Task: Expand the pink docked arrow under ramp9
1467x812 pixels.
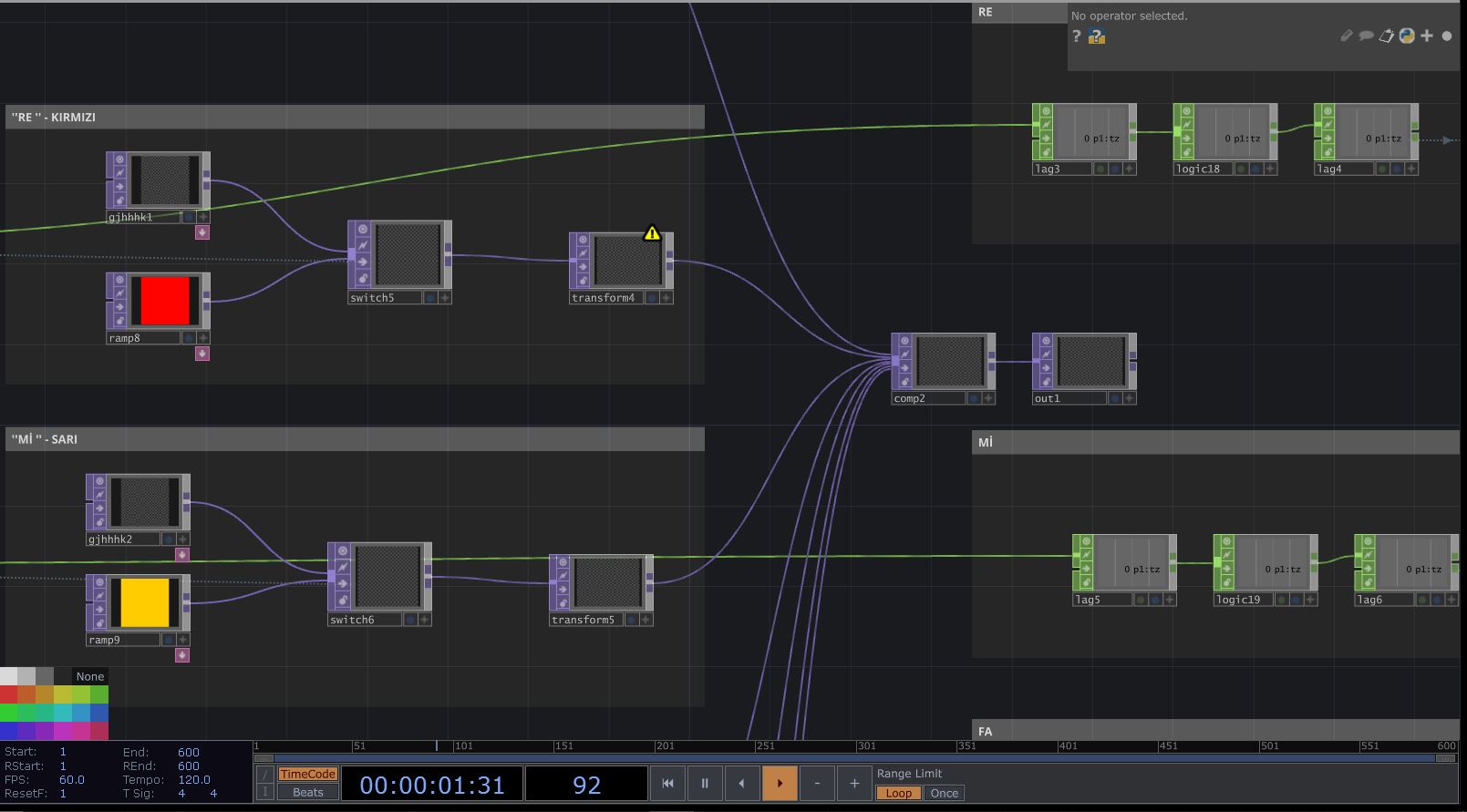Action: [x=182, y=655]
